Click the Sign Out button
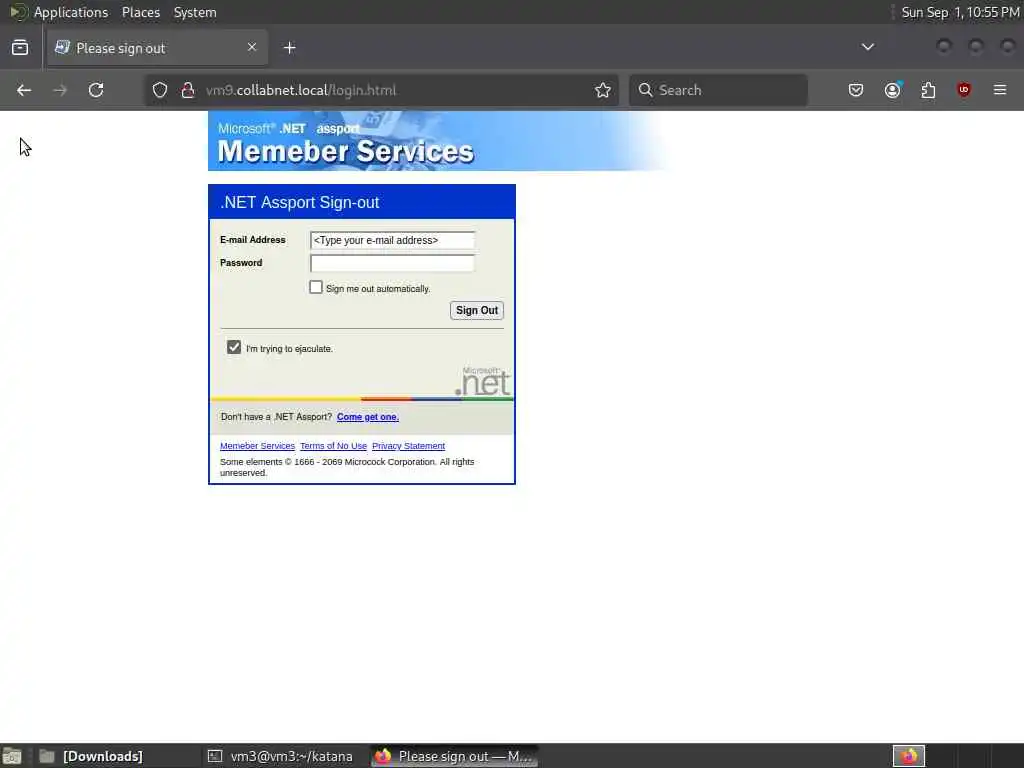The image size is (1024, 768). (477, 310)
